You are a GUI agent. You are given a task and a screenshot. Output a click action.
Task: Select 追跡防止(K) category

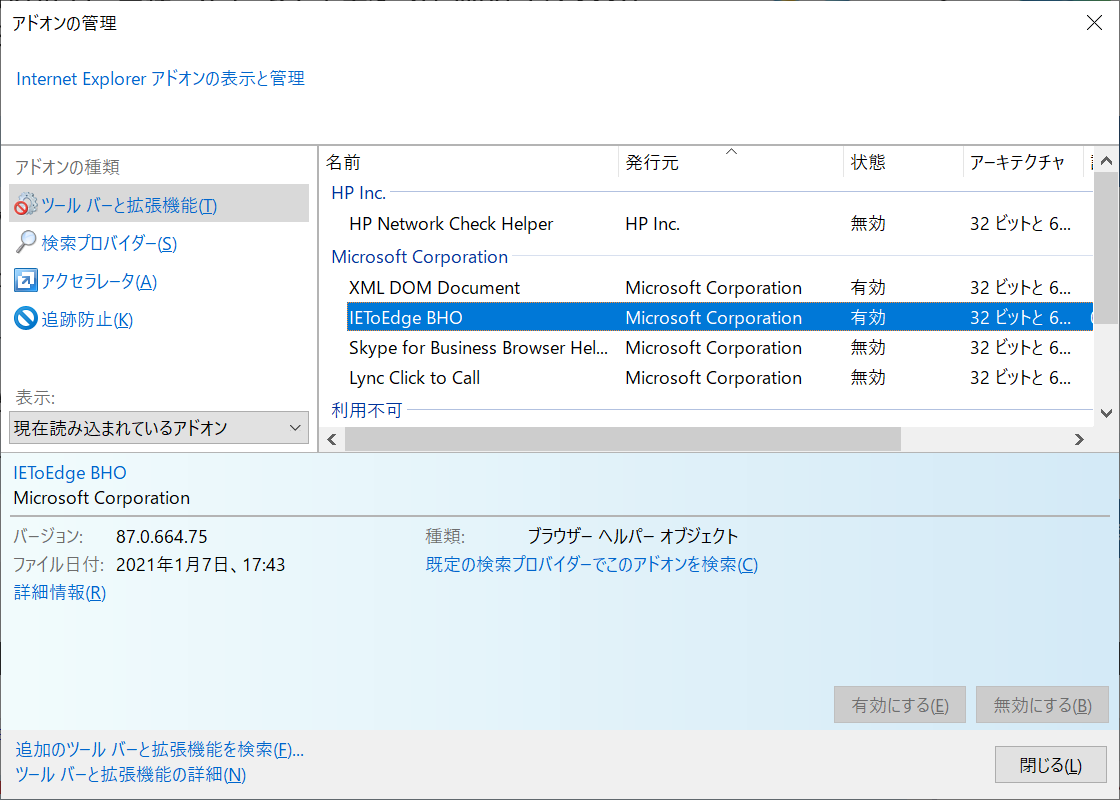[x=87, y=319]
